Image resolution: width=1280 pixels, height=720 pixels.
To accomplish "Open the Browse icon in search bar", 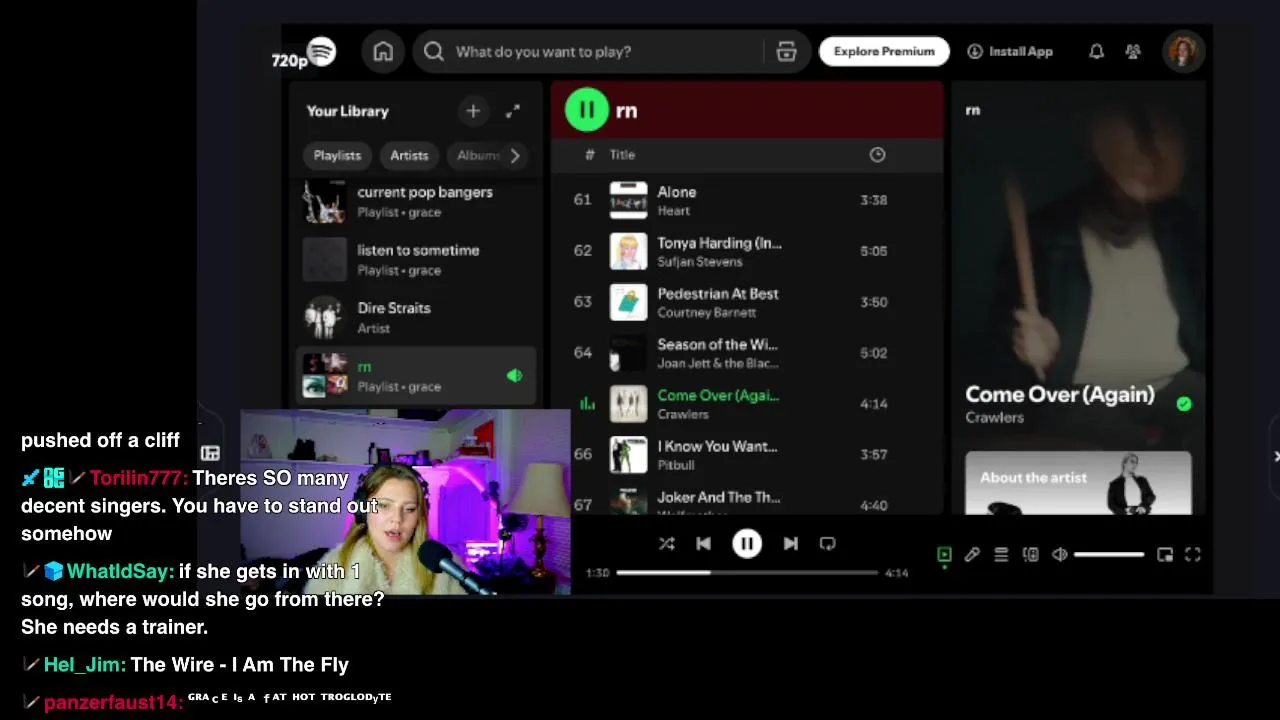I will 787,52.
